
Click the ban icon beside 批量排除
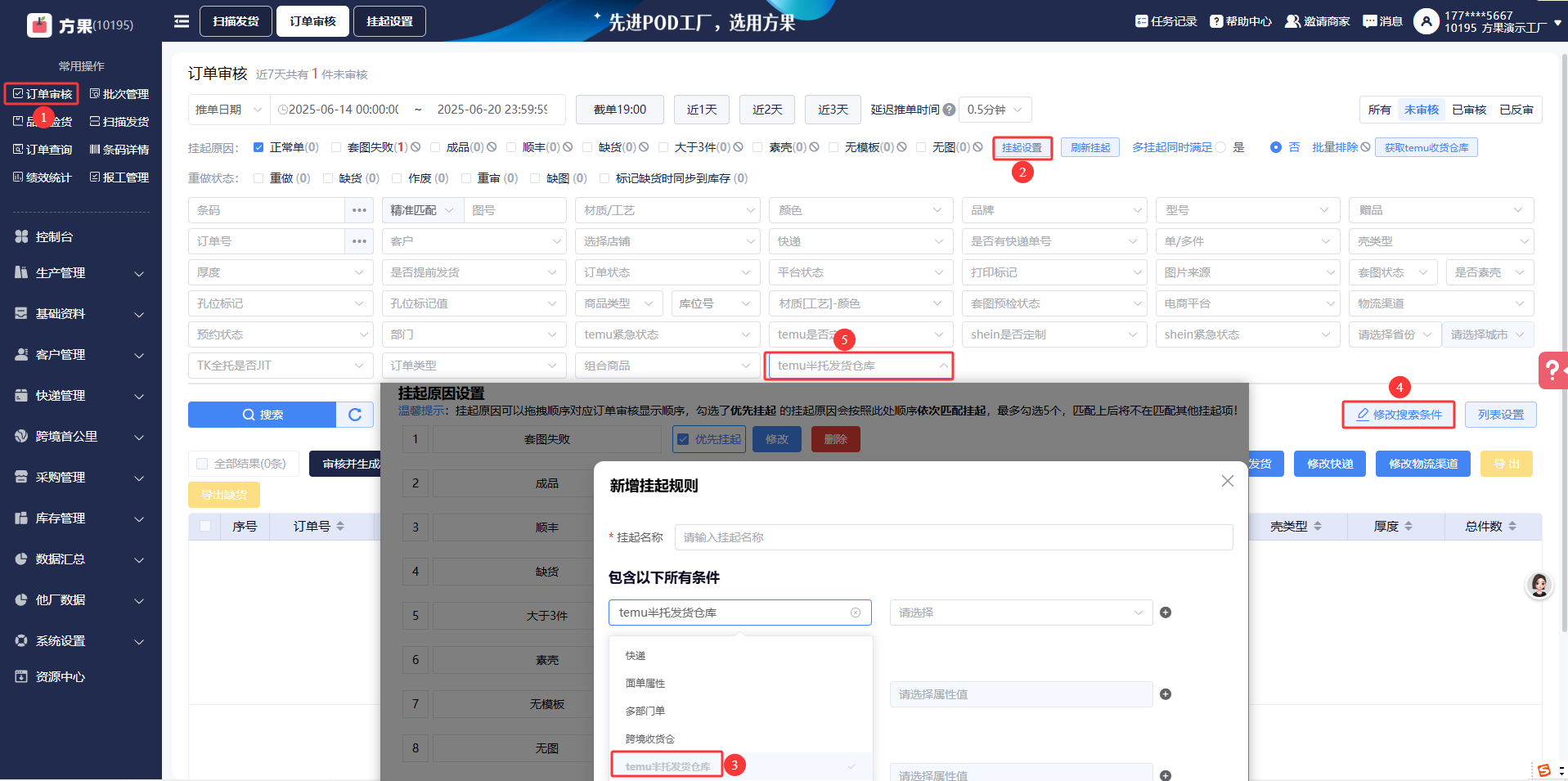point(1365,147)
